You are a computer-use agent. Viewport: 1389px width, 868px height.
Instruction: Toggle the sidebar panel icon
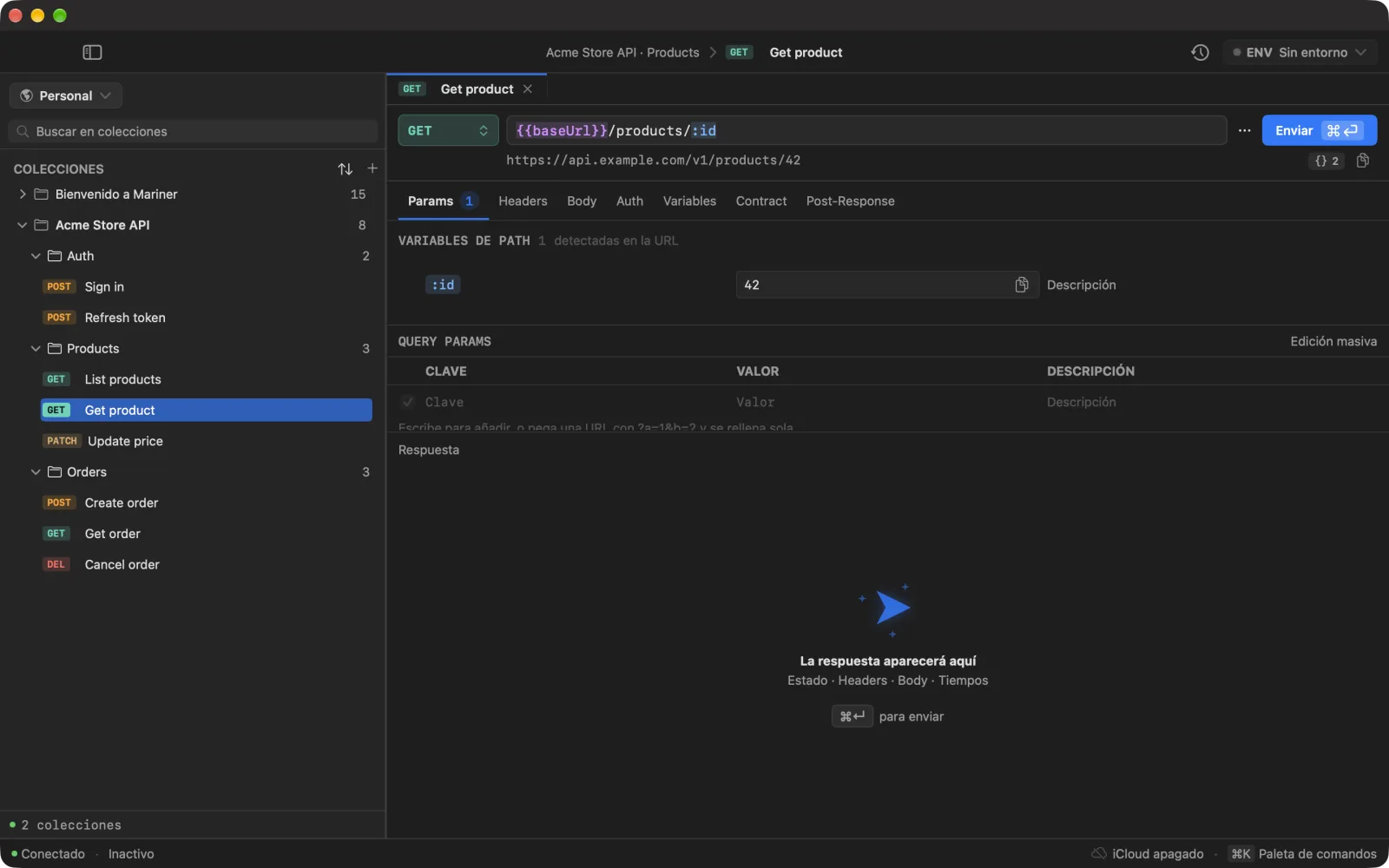(92, 52)
